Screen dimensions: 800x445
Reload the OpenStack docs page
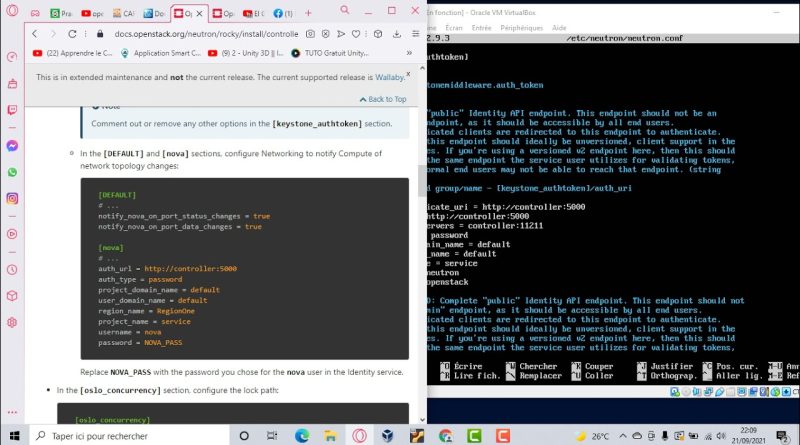pos(72,34)
